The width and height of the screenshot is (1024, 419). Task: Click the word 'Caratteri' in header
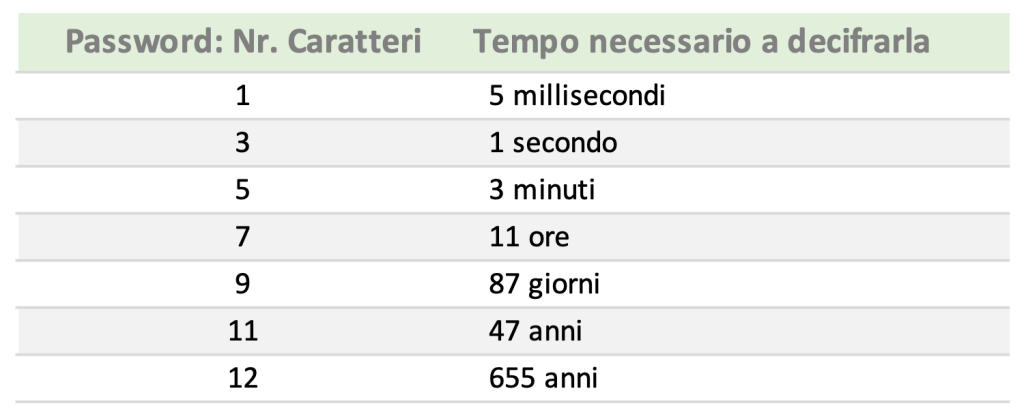(x=354, y=42)
